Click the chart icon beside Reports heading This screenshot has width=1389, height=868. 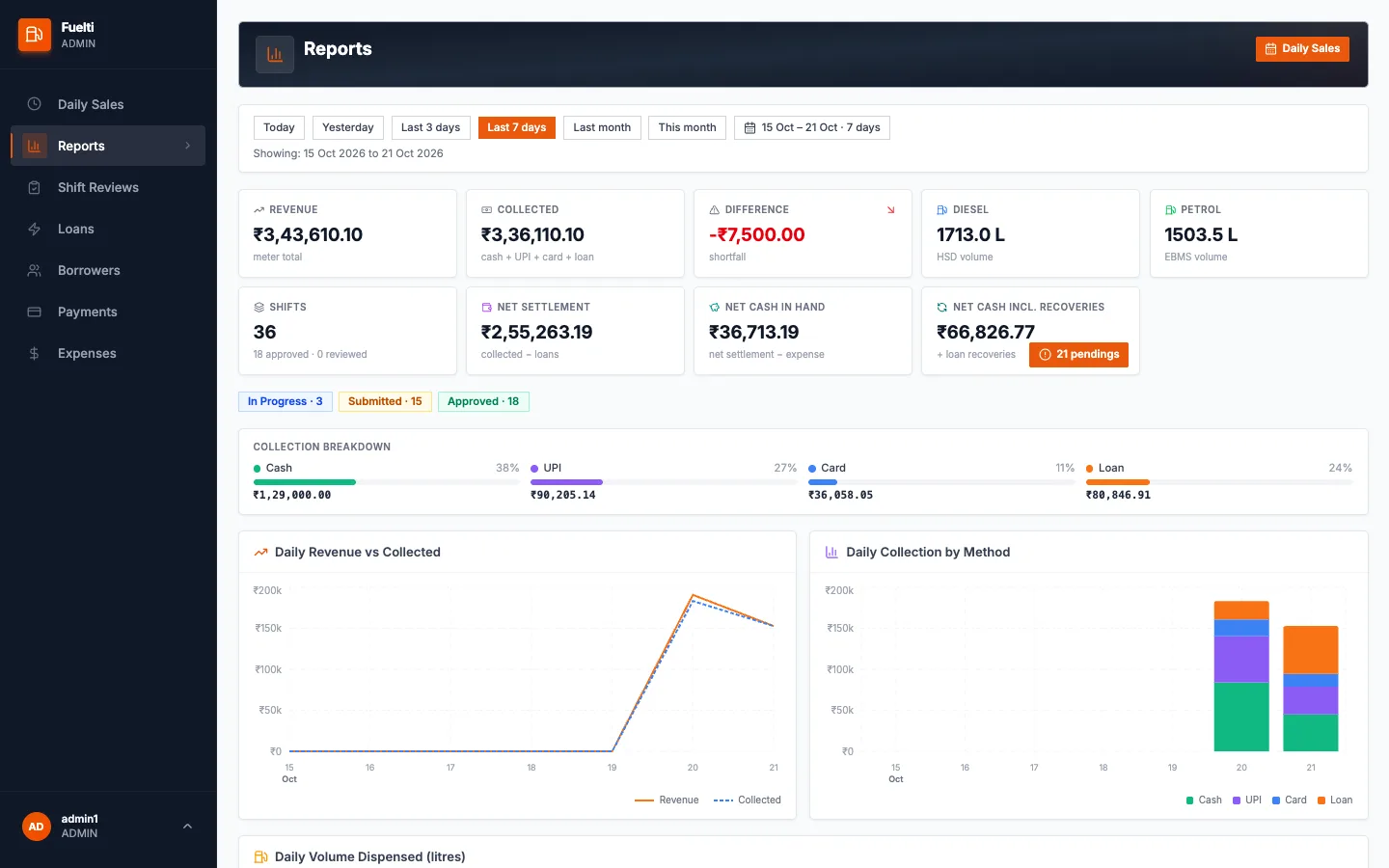[x=275, y=55]
